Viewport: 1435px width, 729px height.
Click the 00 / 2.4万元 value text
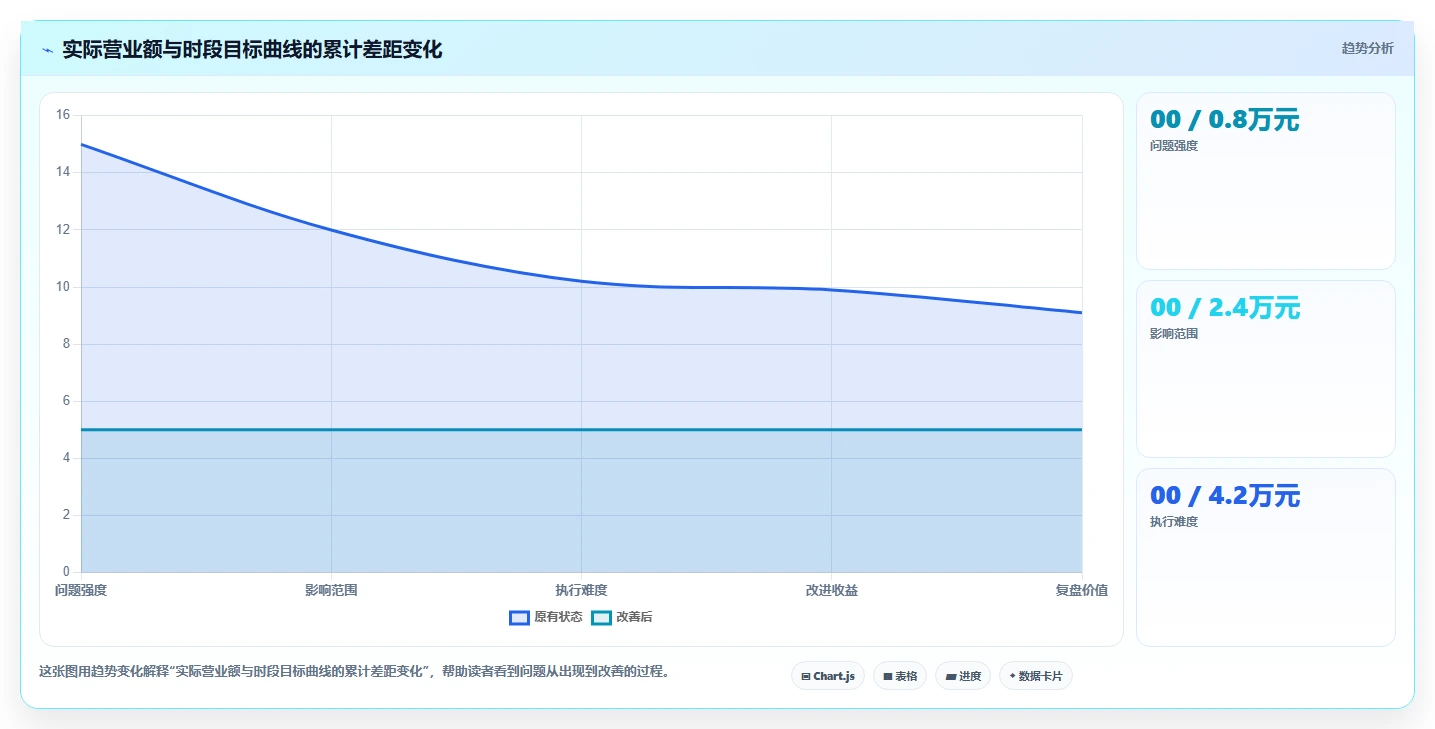click(1225, 308)
